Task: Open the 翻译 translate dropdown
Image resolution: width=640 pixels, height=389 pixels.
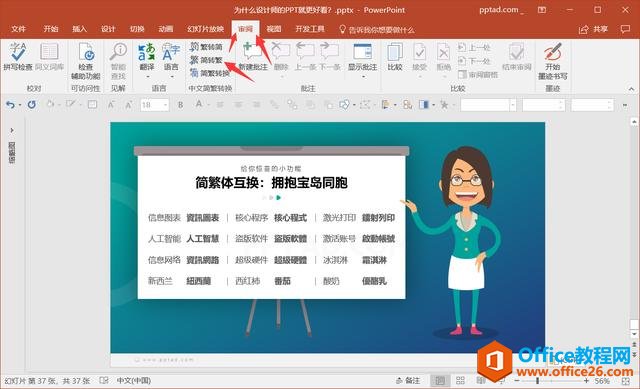Action: coord(147,61)
